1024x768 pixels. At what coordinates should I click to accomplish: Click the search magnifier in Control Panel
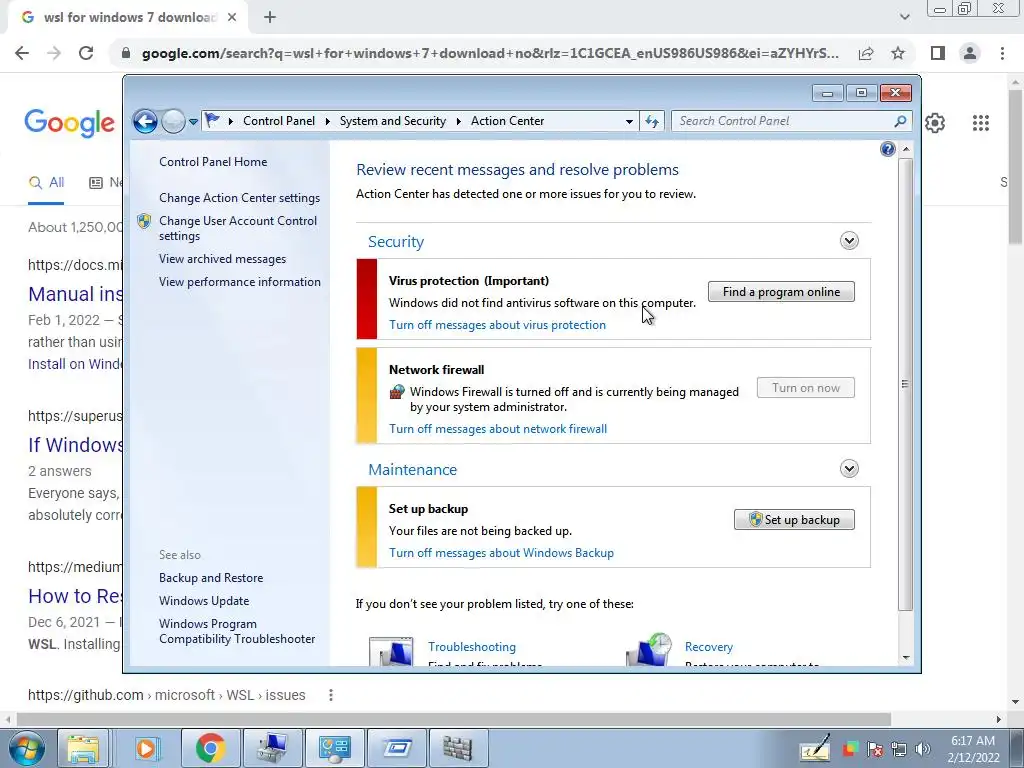point(901,121)
